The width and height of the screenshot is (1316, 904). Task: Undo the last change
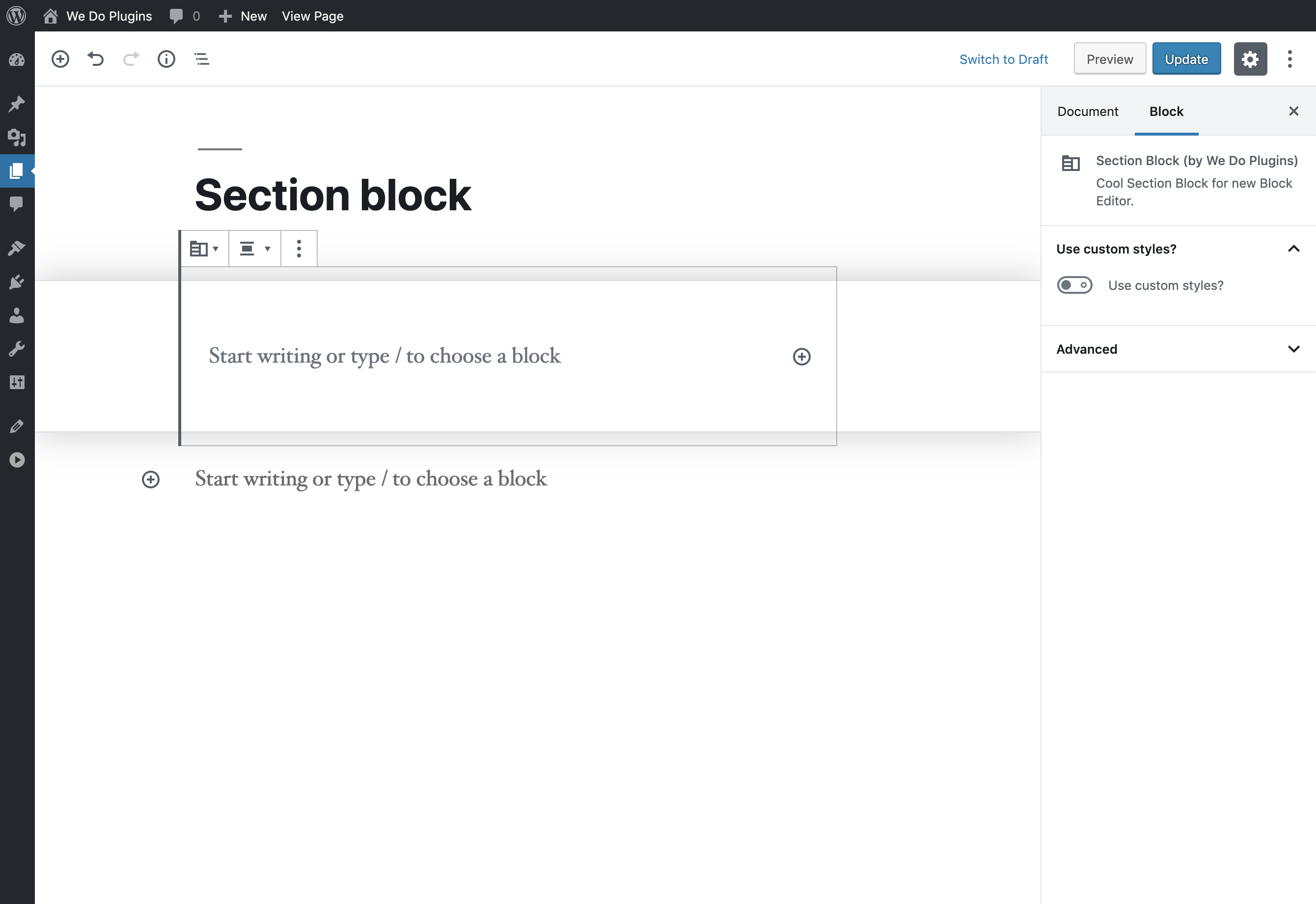click(95, 59)
